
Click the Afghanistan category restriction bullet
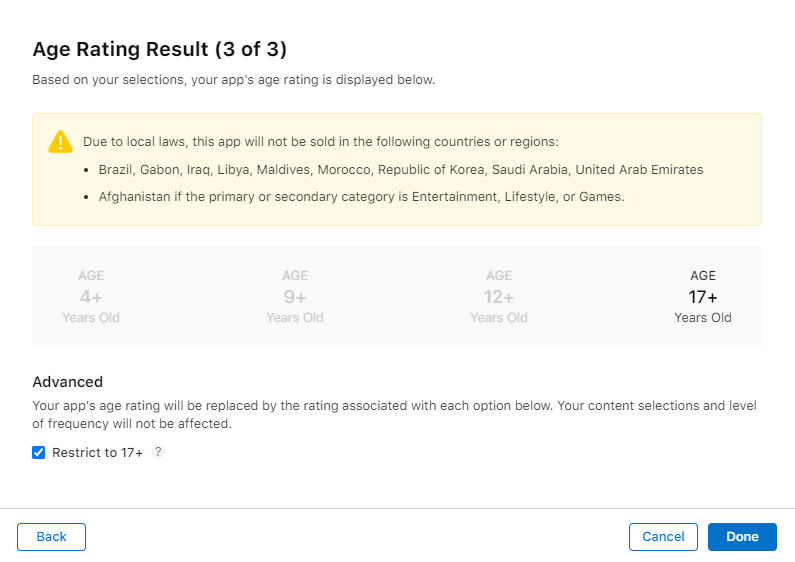coord(362,197)
